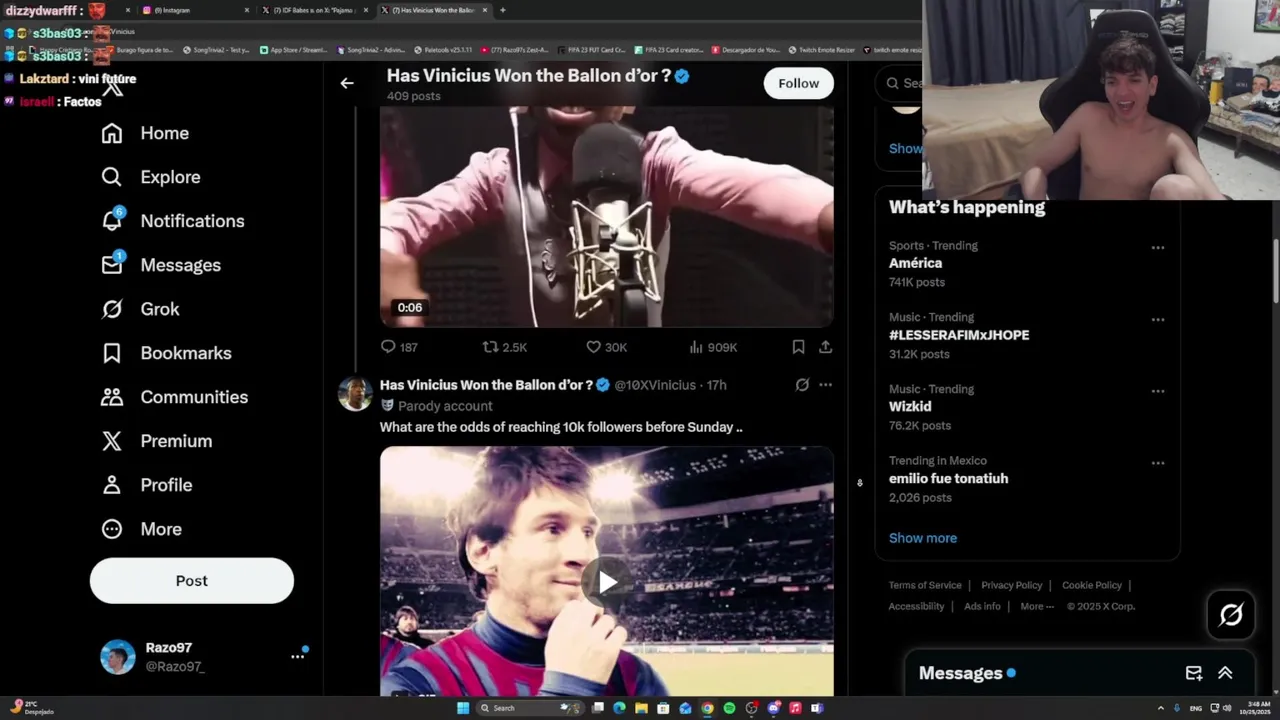
Task: Open options for the #LESSERAFIMxJHOPE trend
Action: click(1157, 319)
